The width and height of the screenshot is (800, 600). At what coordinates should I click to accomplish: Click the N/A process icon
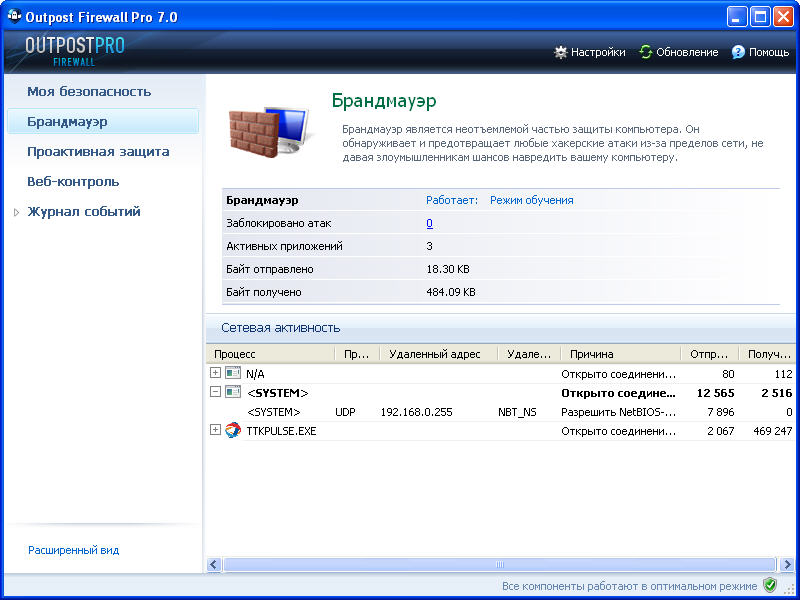[x=233, y=373]
